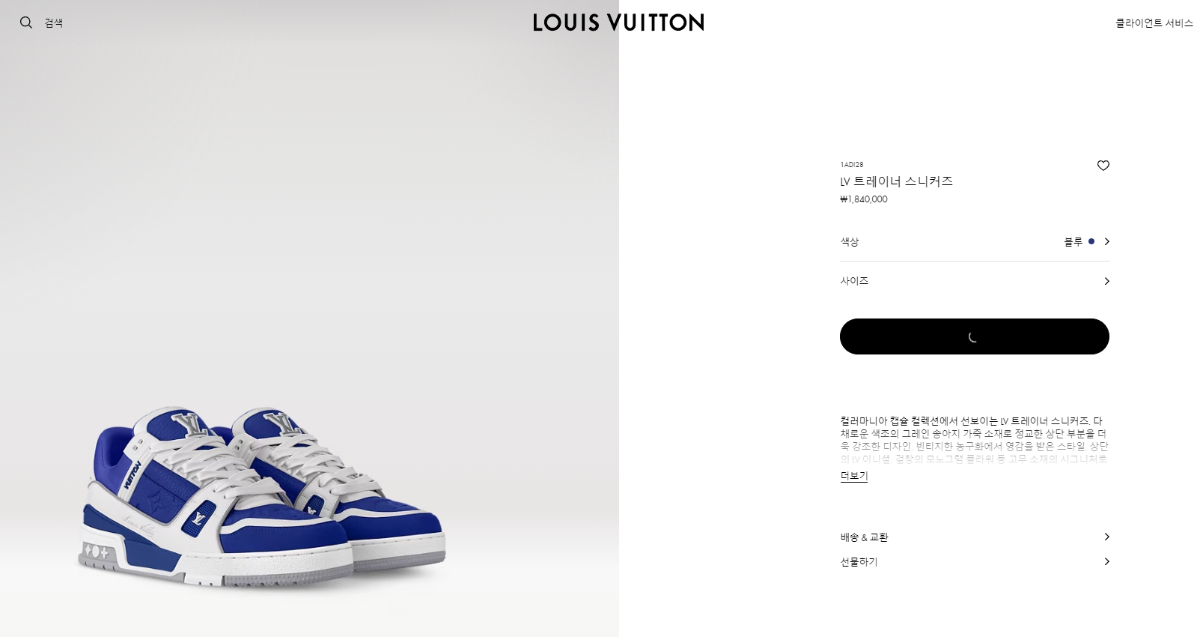Open the 배송 & 교환 section label
The height and width of the screenshot is (637, 1200).
(x=864, y=537)
